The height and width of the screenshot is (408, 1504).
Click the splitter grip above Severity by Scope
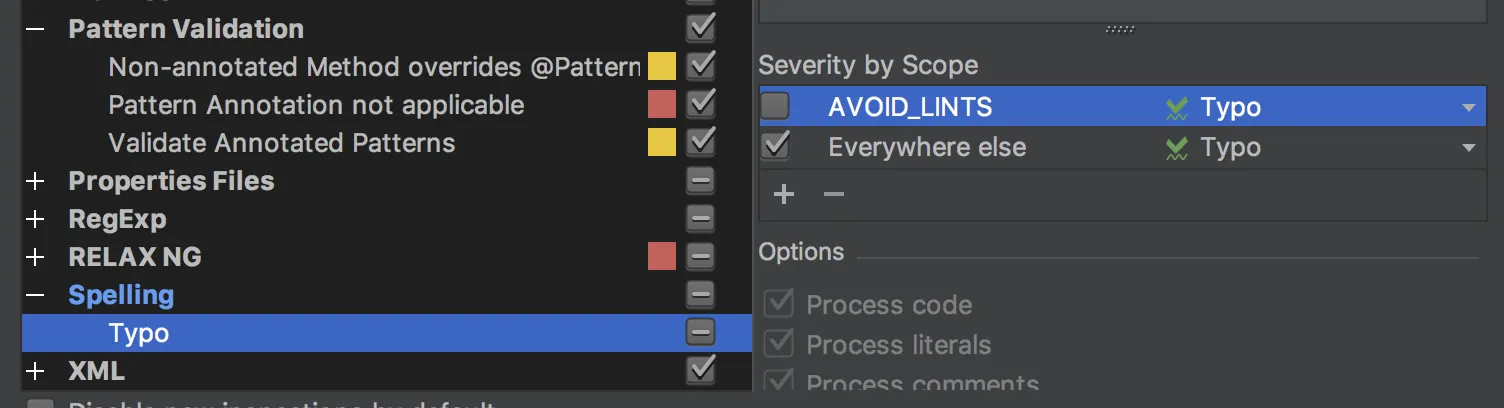tap(1119, 30)
